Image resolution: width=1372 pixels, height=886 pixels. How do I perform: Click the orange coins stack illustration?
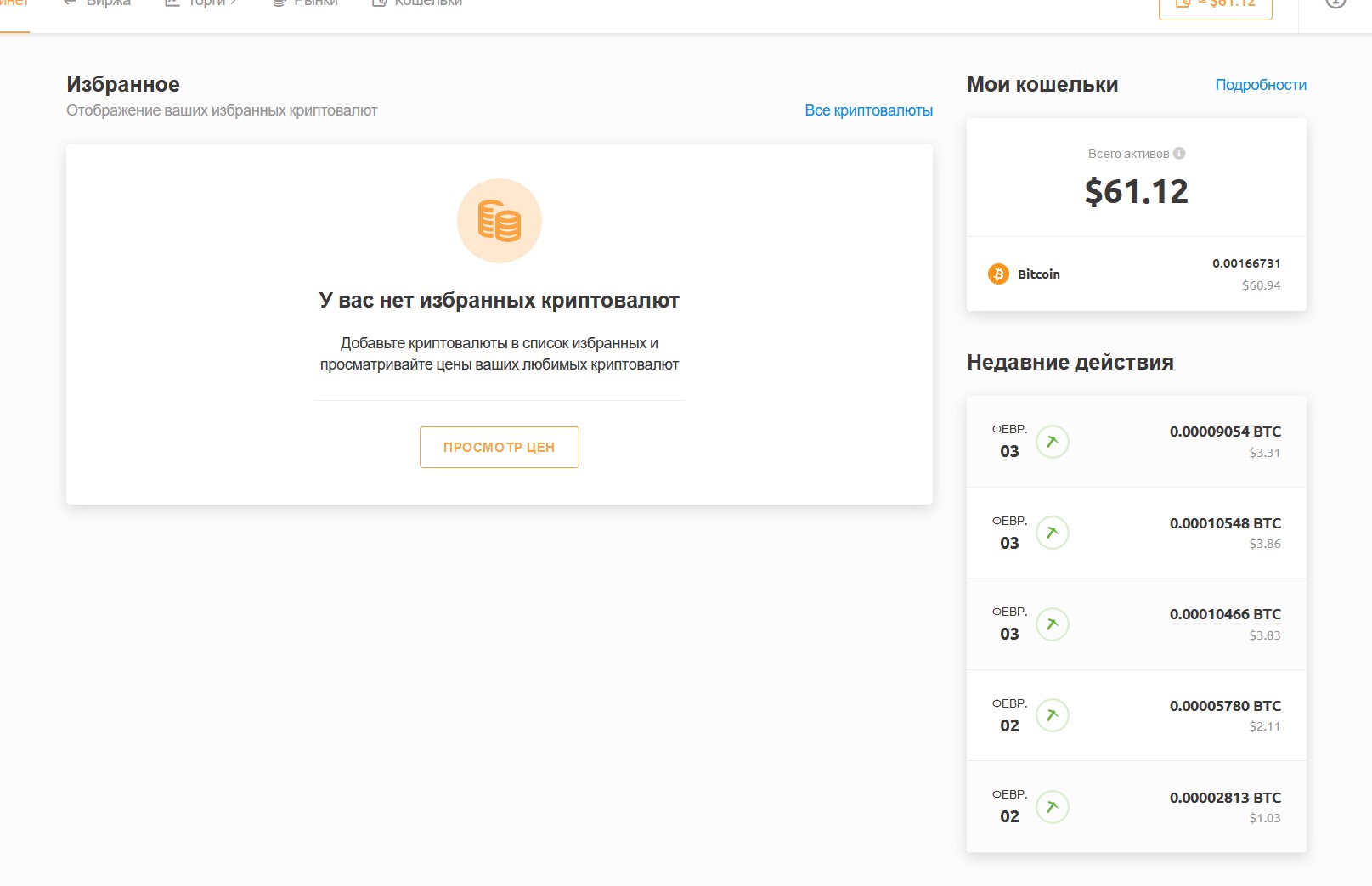pyautogui.click(x=499, y=221)
